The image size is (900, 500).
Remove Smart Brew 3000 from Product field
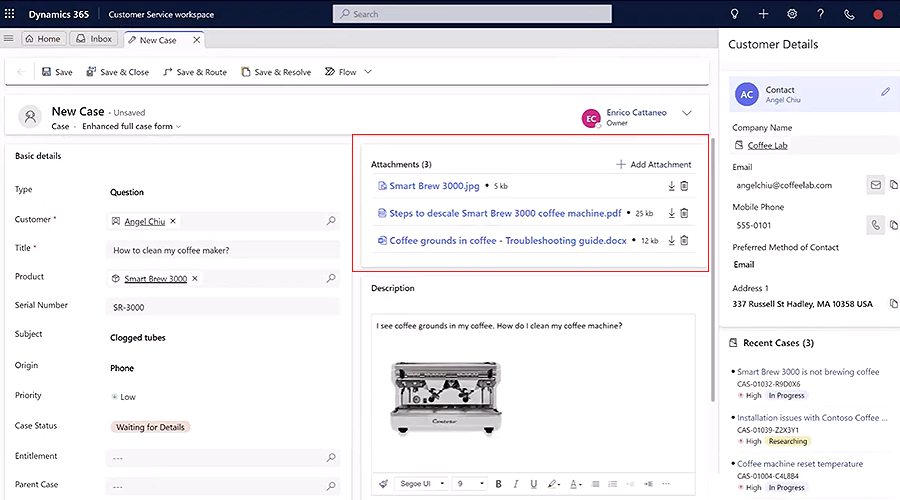tap(195, 278)
